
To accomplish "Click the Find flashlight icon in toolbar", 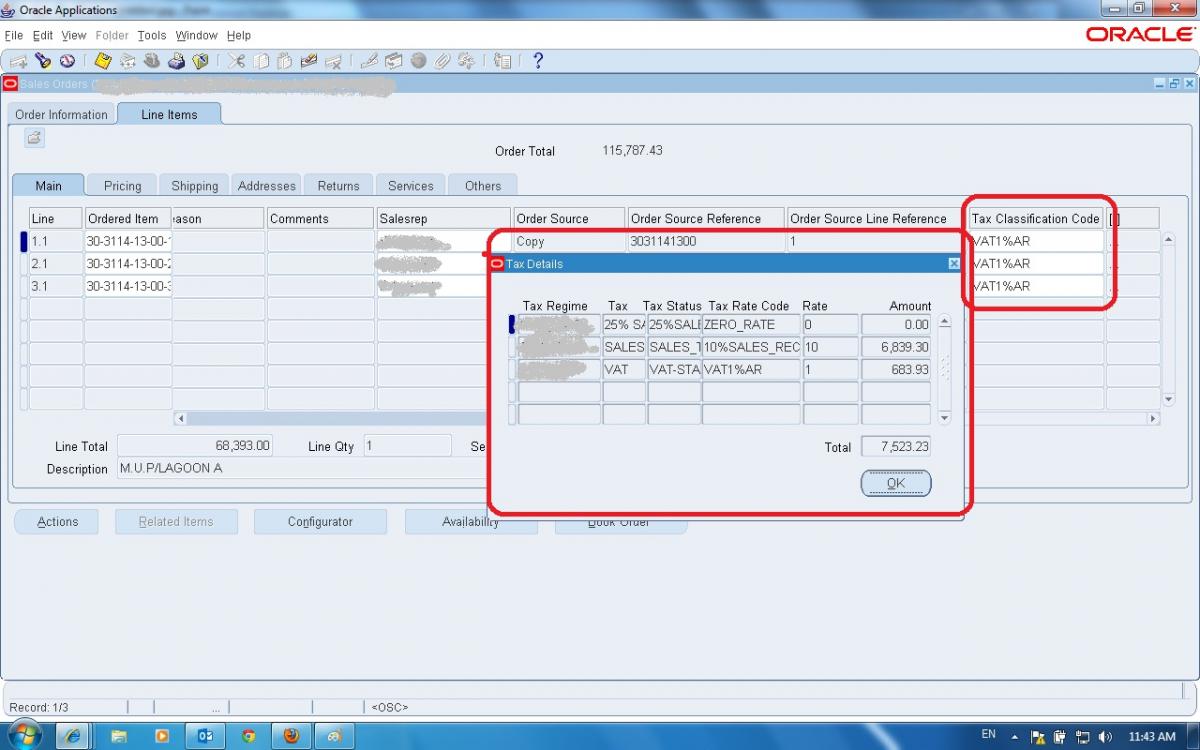I will tap(43, 61).
